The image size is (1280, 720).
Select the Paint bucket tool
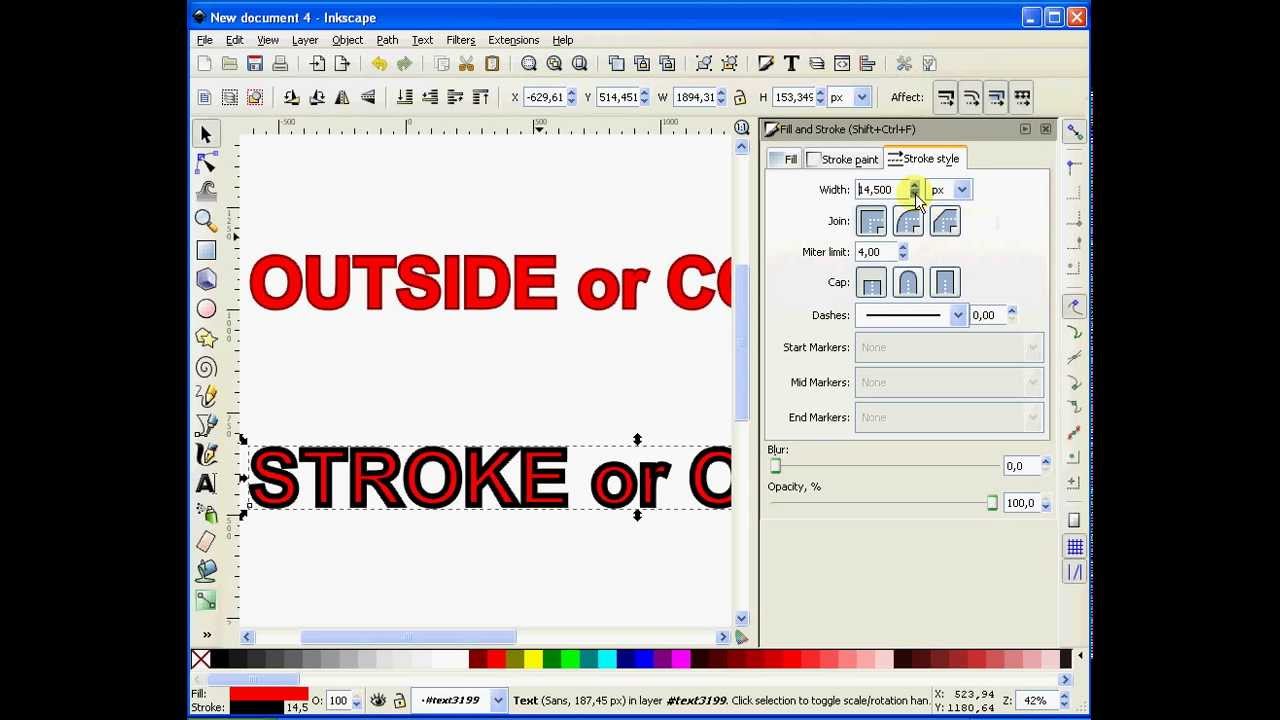[206, 571]
